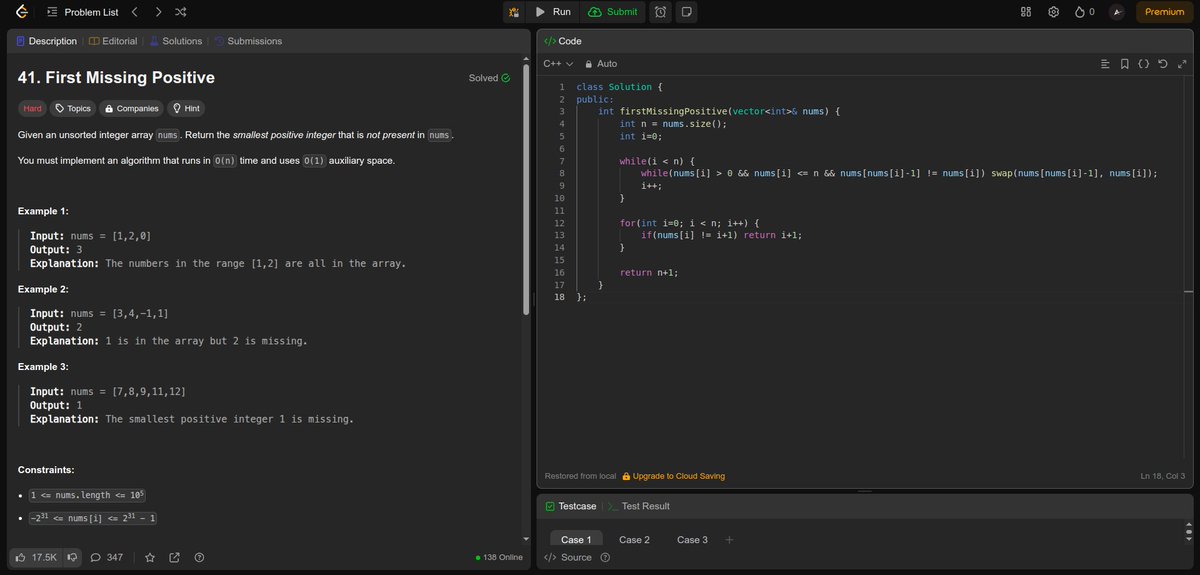Select Case 1 test case
The width and height of the screenshot is (1200, 575).
tap(576, 540)
